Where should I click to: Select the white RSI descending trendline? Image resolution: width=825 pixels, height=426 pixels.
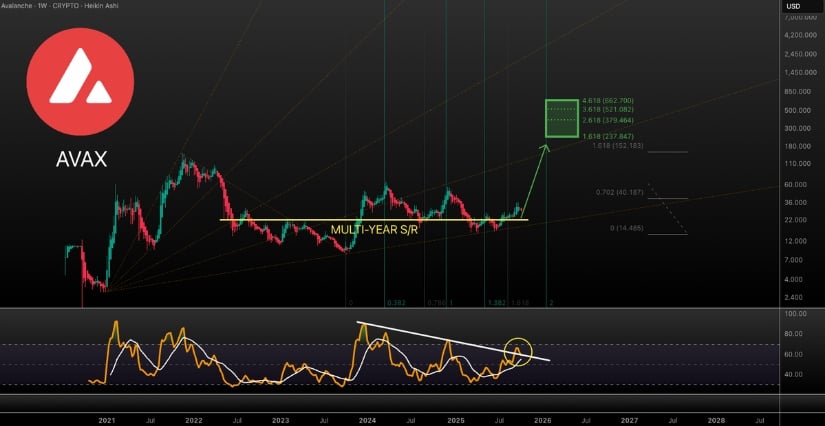click(450, 340)
